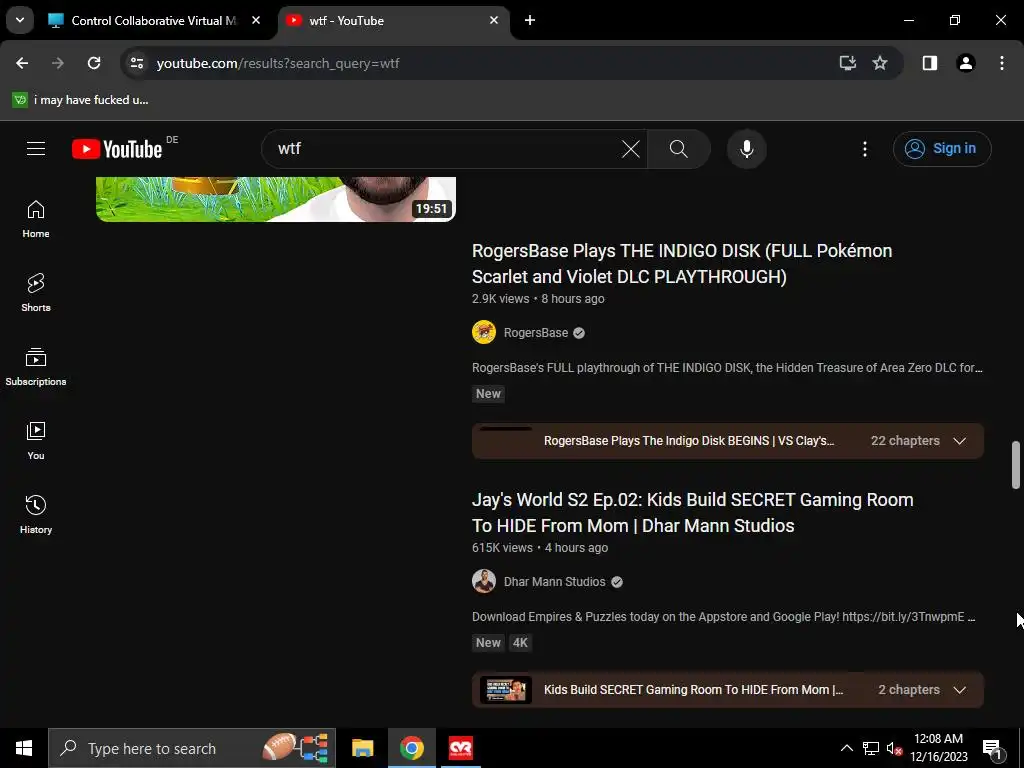Click the browser address bar URL

(278, 63)
